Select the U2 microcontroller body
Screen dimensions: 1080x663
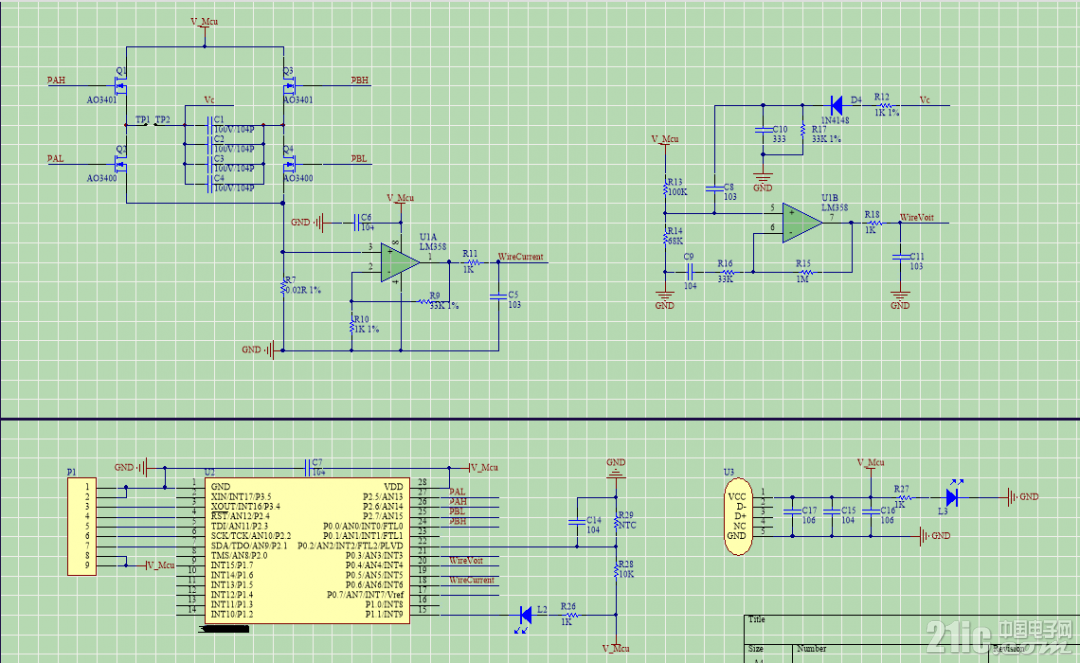point(307,551)
